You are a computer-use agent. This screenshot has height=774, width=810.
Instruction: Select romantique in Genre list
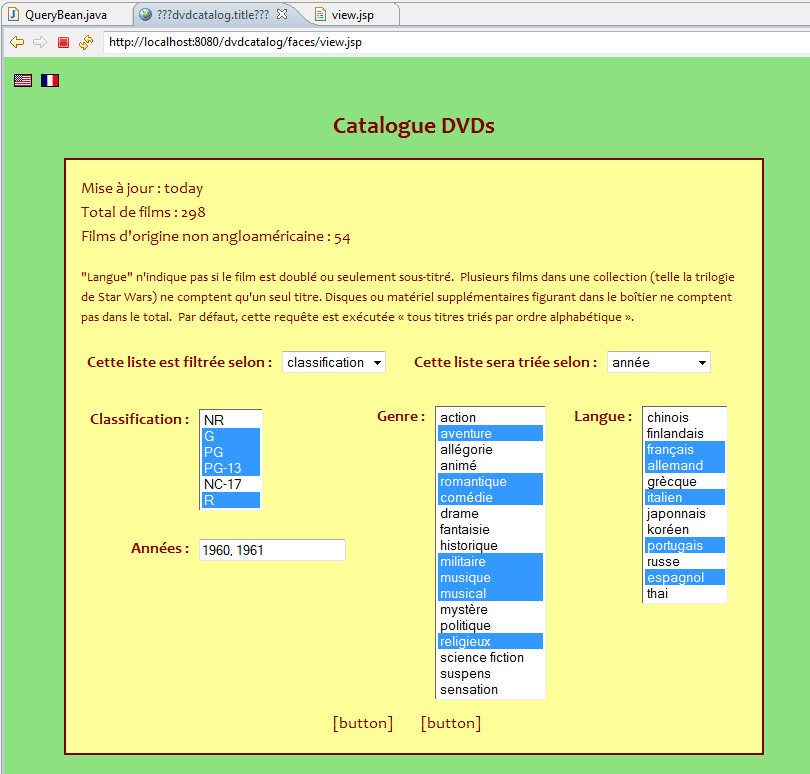490,481
